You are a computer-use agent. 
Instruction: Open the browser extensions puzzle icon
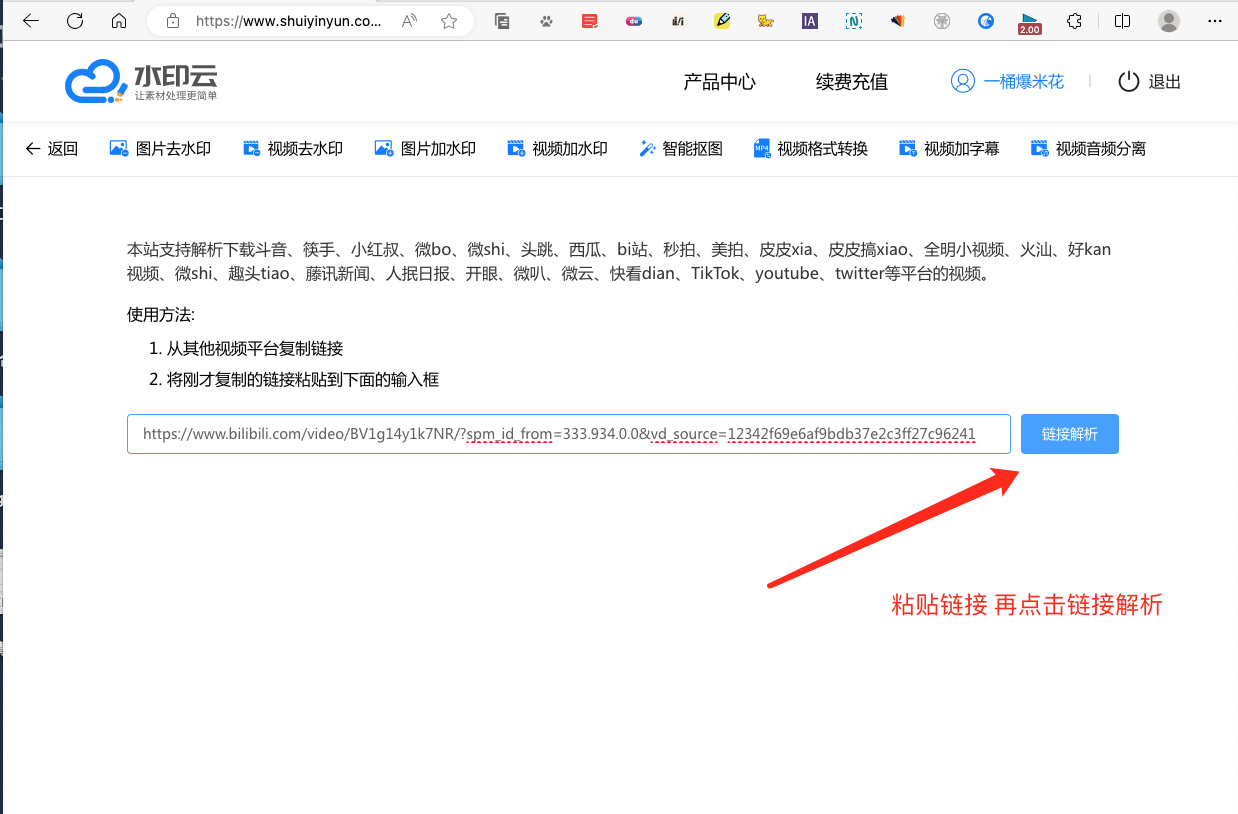(1074, 21)
